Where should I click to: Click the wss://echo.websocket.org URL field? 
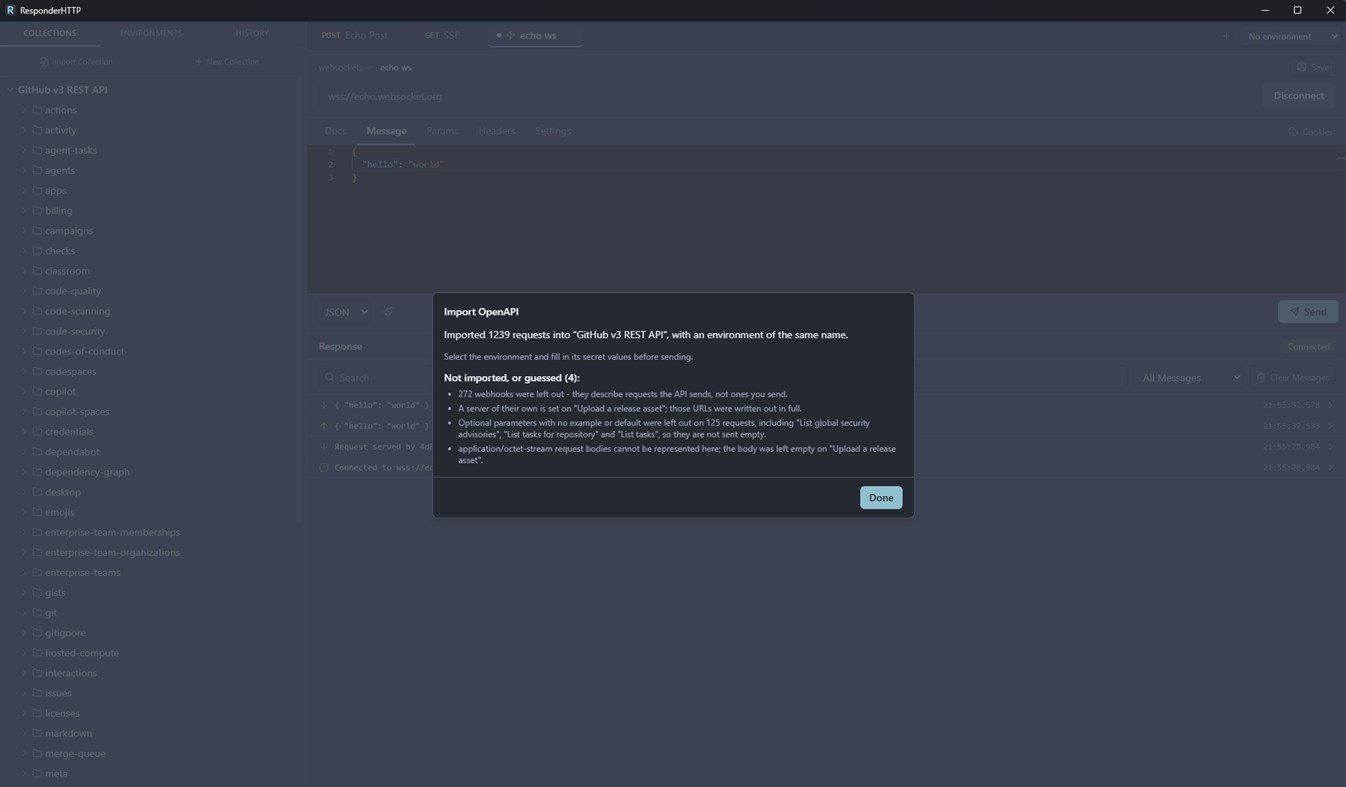coord(788,96)
